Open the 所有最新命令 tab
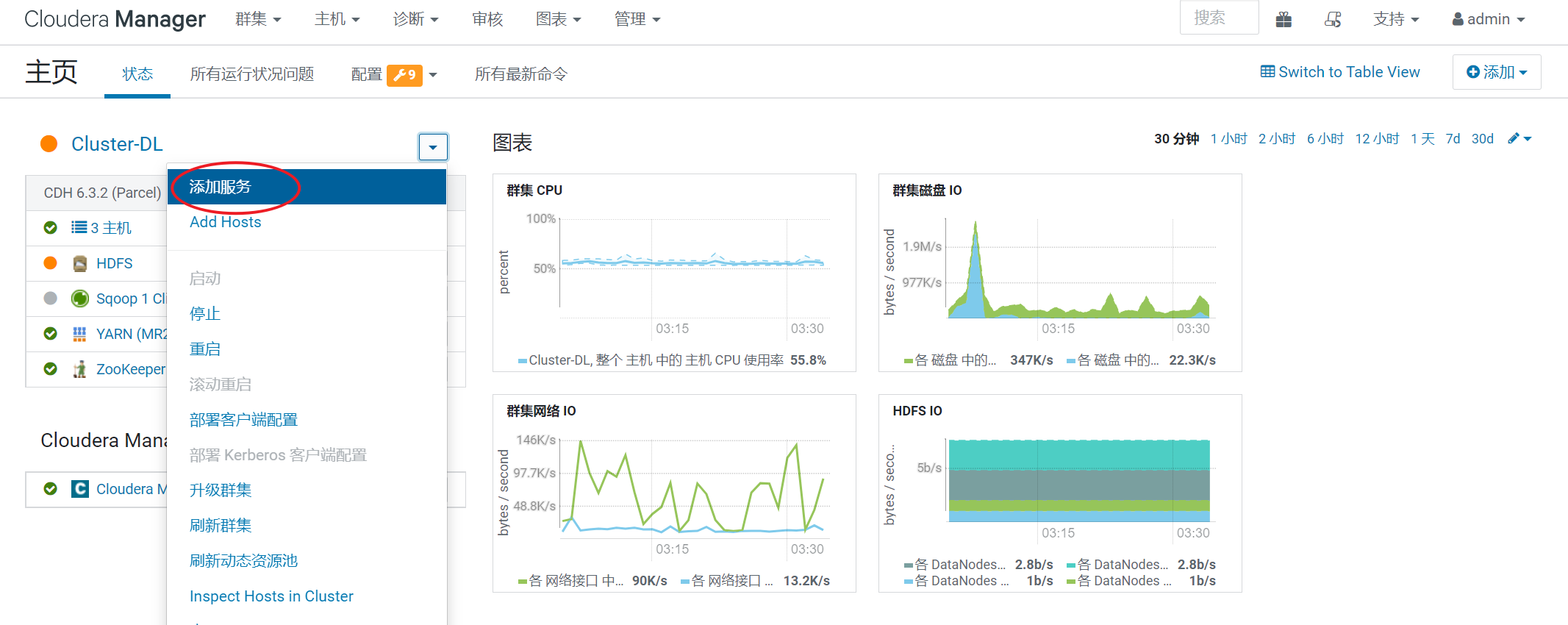This screenshot has width=1568, height=625. point(520,74)
